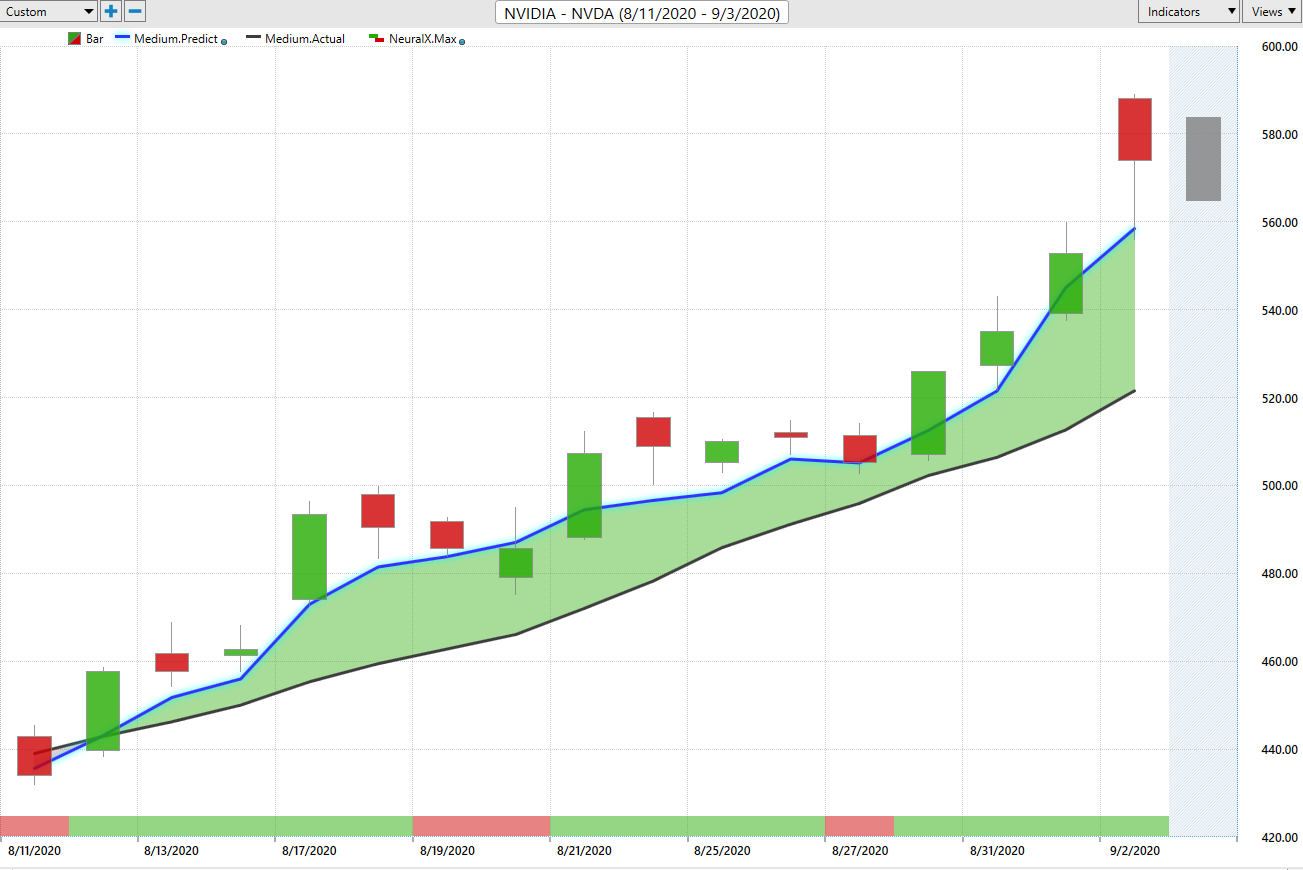Click the Medium.Predict blue line legend icon

(x=122, y=39)
